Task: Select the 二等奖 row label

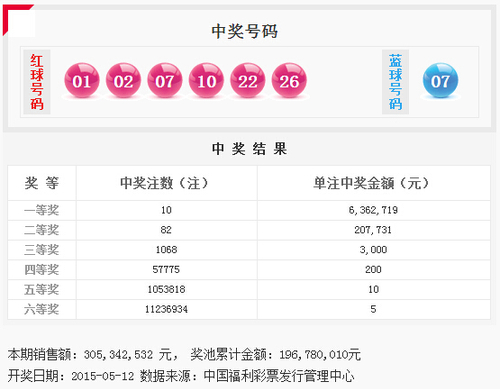Action: [42, 230]
